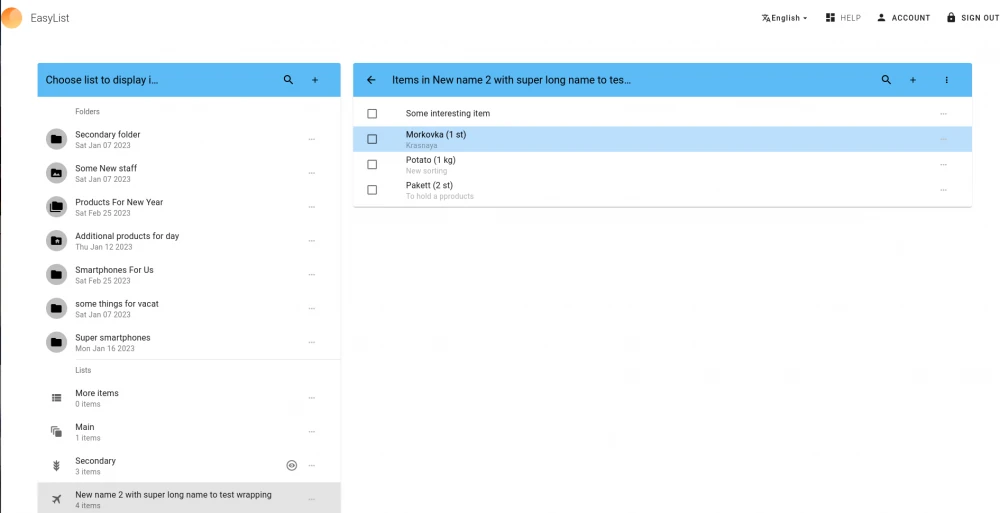
Task: Tick the Potato (1 kg) checkbox
Action: click(x=372, y=165)
